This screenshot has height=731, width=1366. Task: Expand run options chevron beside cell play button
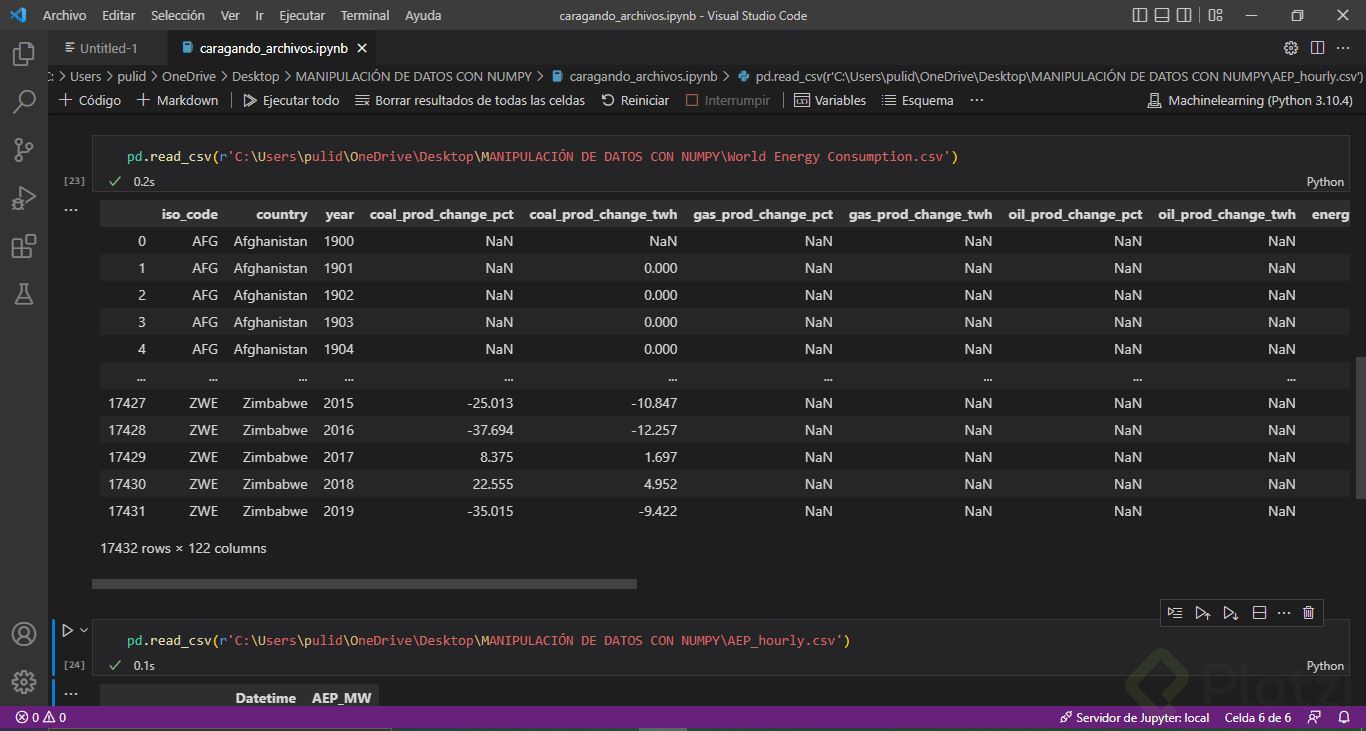84,630
